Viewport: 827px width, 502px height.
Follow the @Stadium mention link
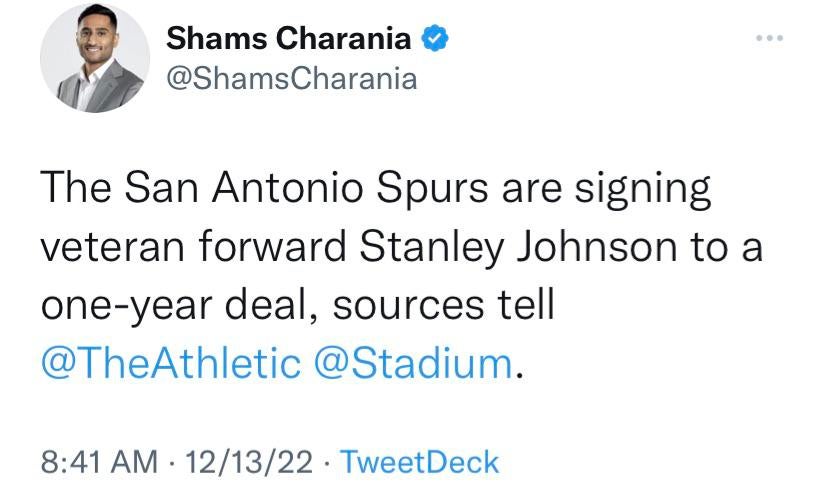click(x=413, y=362)
